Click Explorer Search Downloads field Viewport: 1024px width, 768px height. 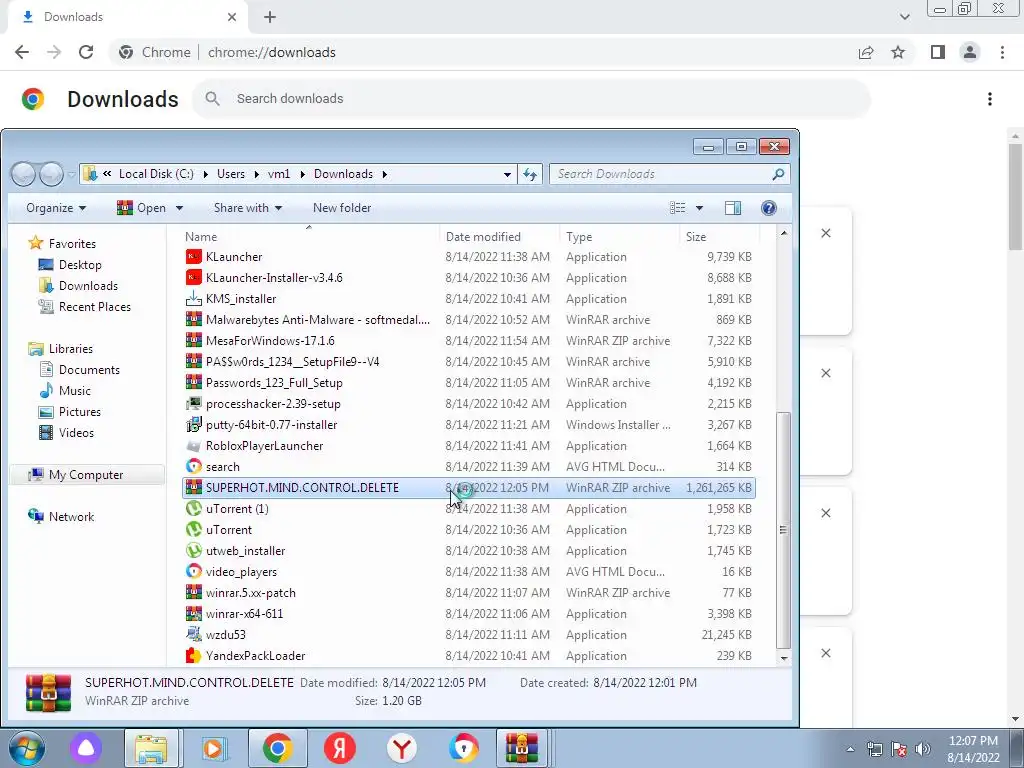pyautogui.click(x=660, y=174)
